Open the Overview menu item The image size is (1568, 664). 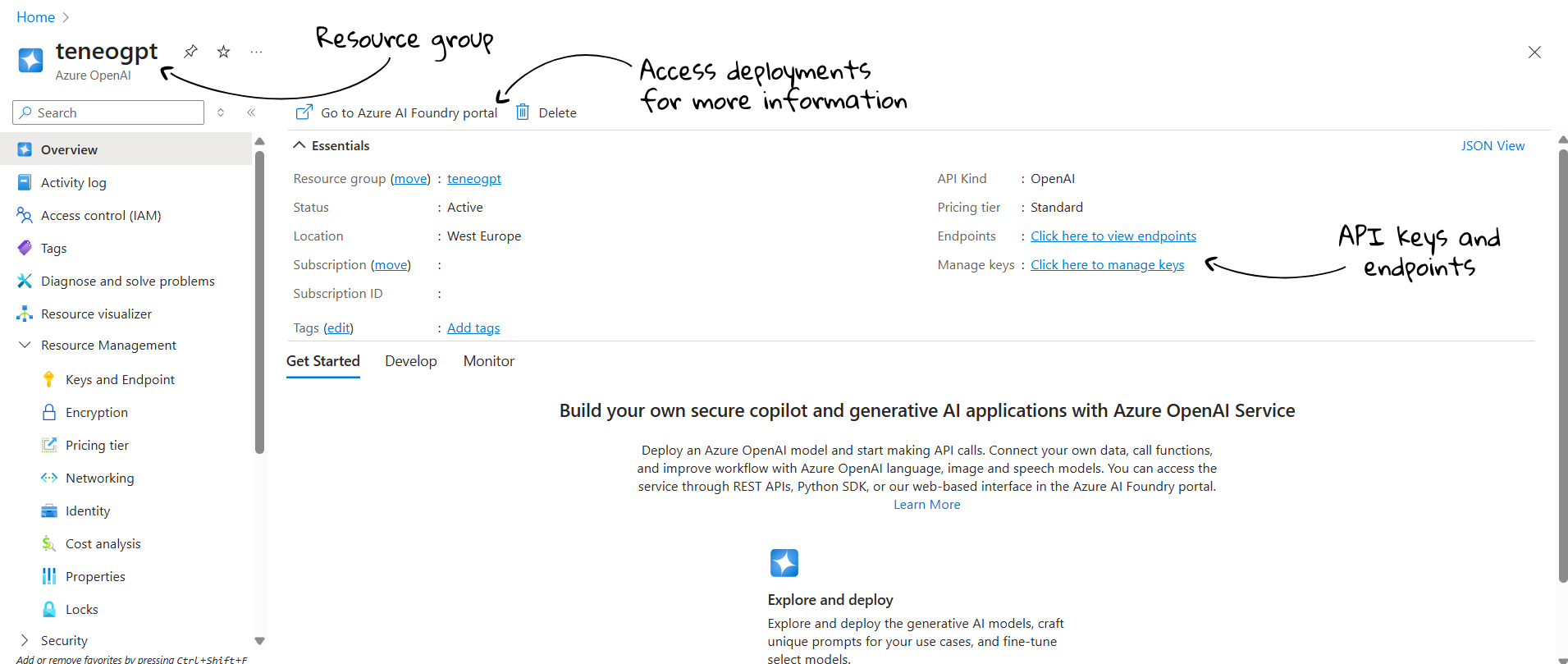click(126, 149)
